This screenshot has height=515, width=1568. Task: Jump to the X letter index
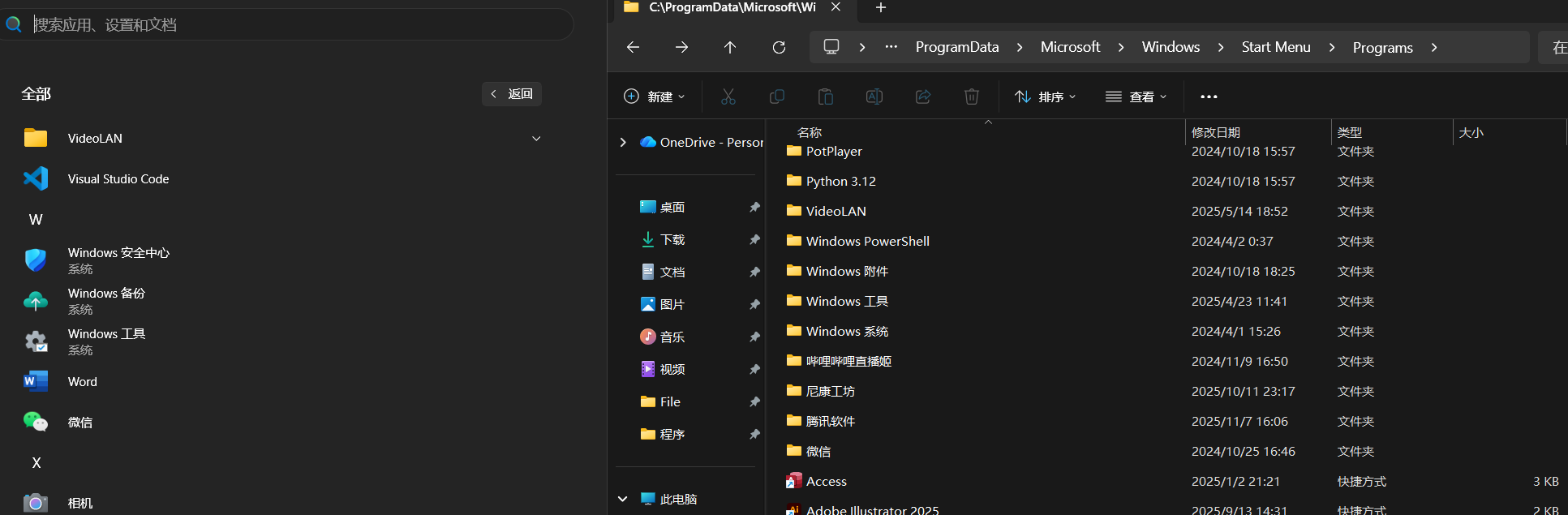click(36, 463)
